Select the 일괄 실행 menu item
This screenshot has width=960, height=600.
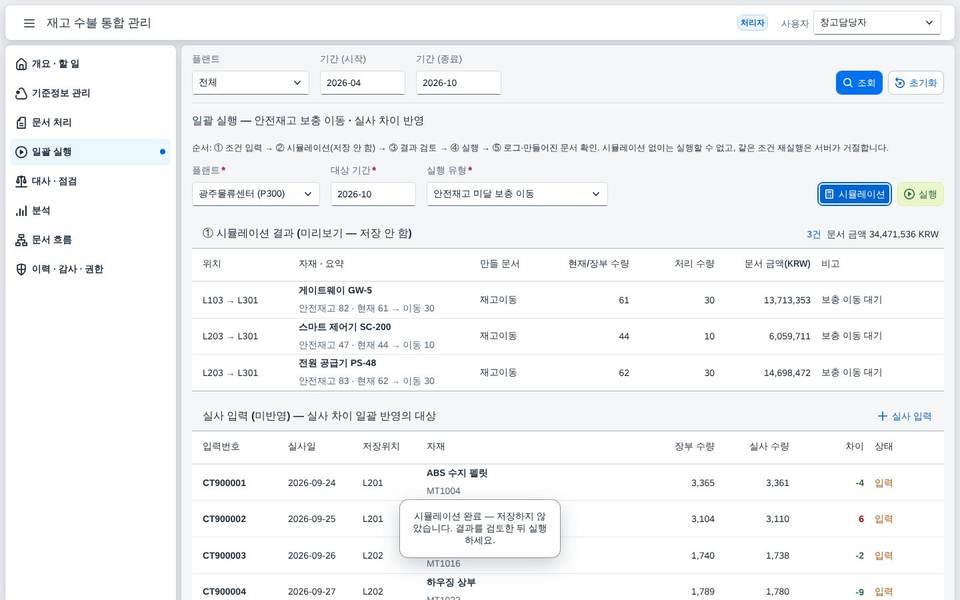[x=90, y=152]
